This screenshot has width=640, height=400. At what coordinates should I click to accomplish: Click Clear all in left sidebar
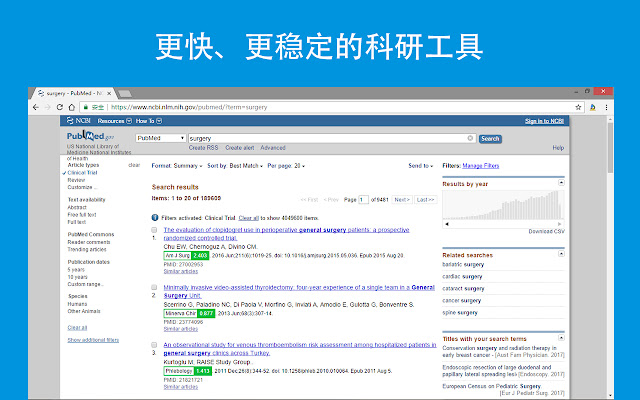[x=77, y=327]
